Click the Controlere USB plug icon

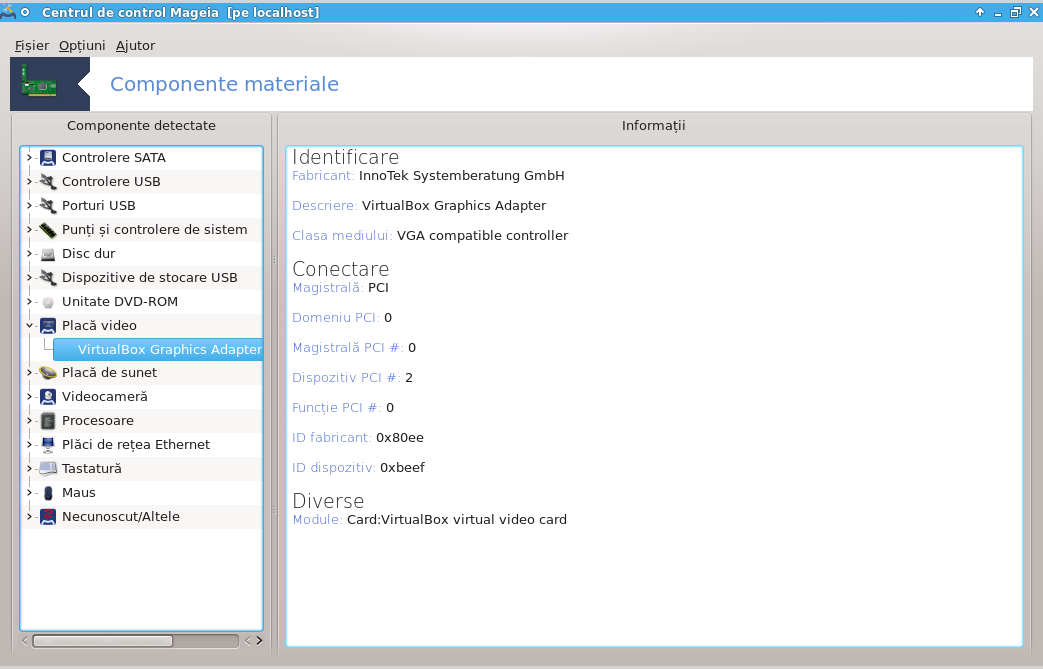(48, 182)
